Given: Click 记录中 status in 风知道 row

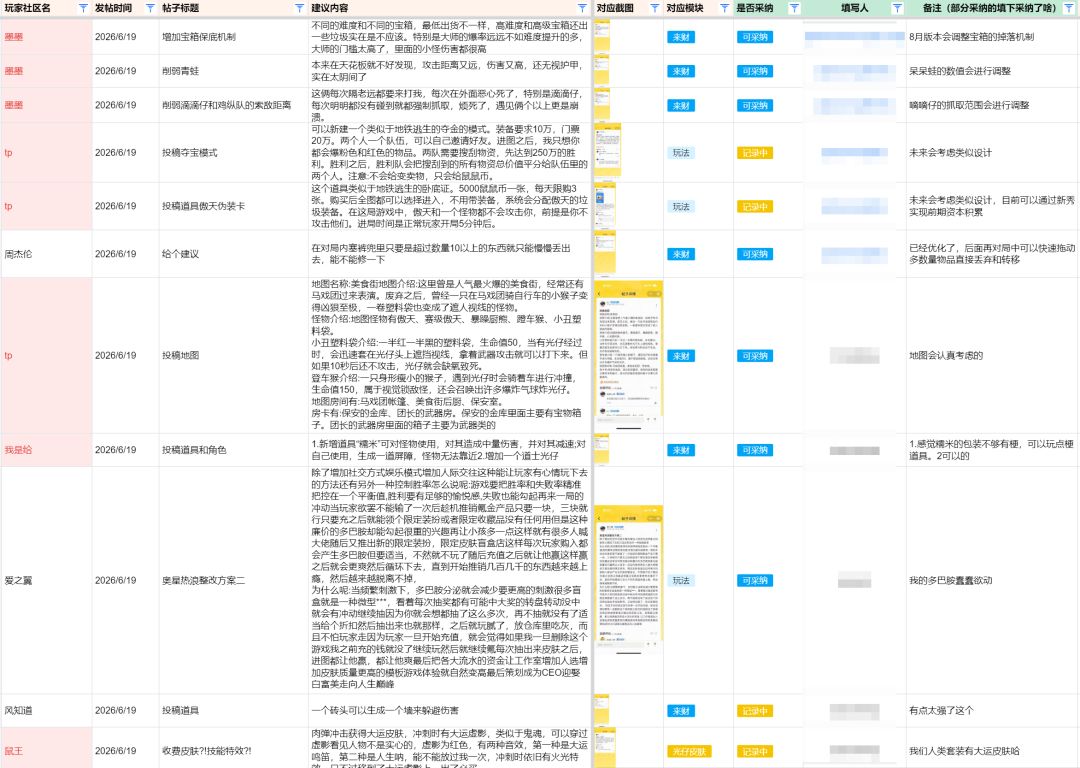Looking at the screenshot, I should (x=755, y=711).
